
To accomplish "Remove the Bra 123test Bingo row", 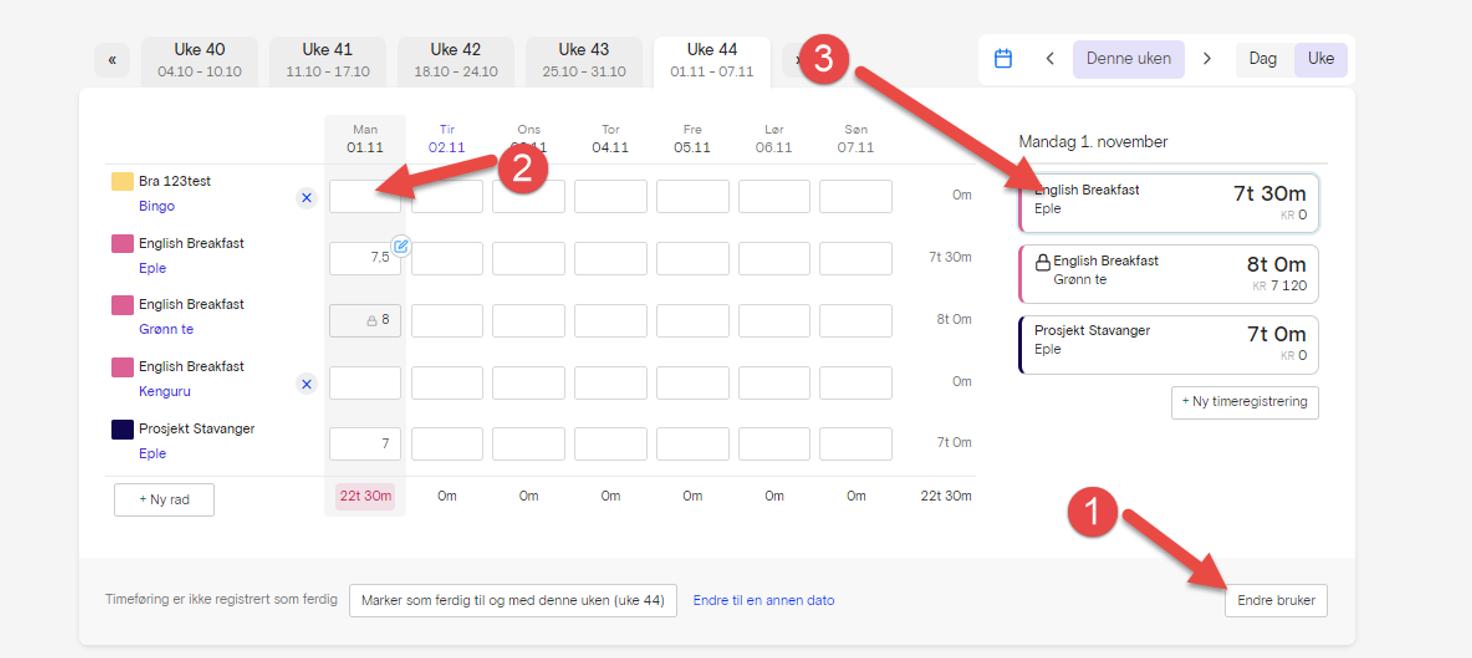I will pyautogui.click(x=307, y=198).
